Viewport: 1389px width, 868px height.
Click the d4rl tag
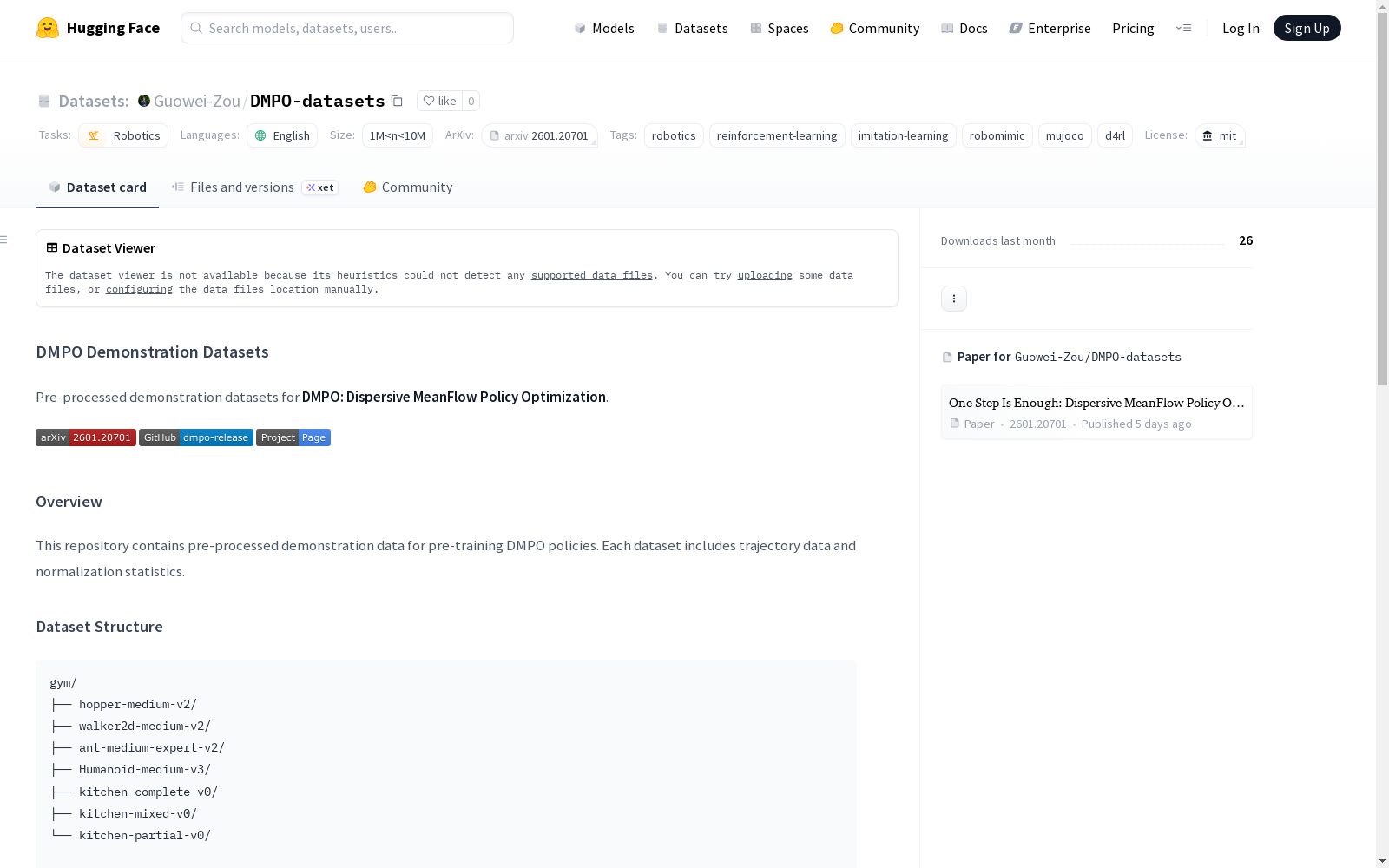1115,135
